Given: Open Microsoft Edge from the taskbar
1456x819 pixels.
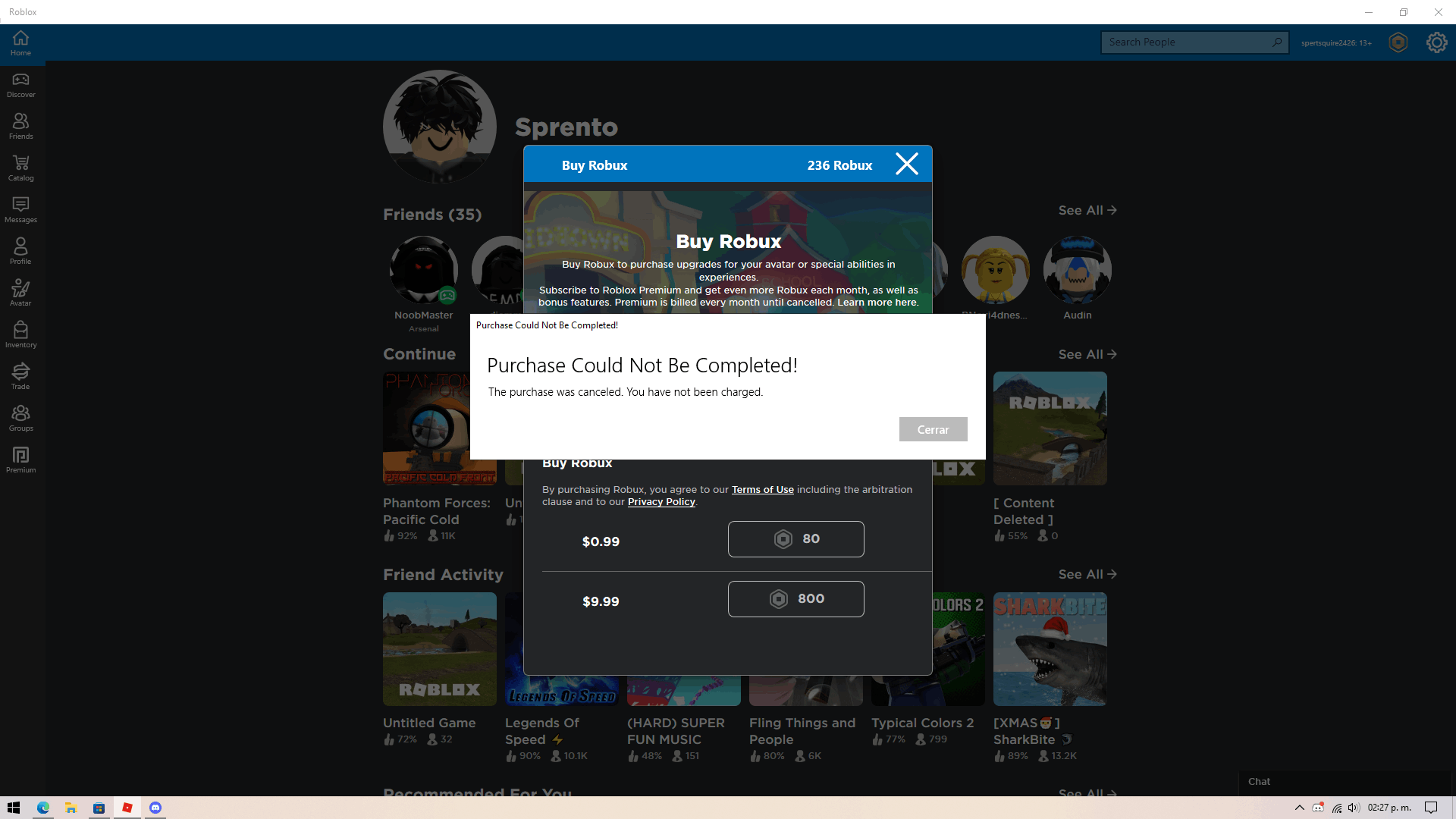Looking at the screenshot, I should tap(43, 808).
